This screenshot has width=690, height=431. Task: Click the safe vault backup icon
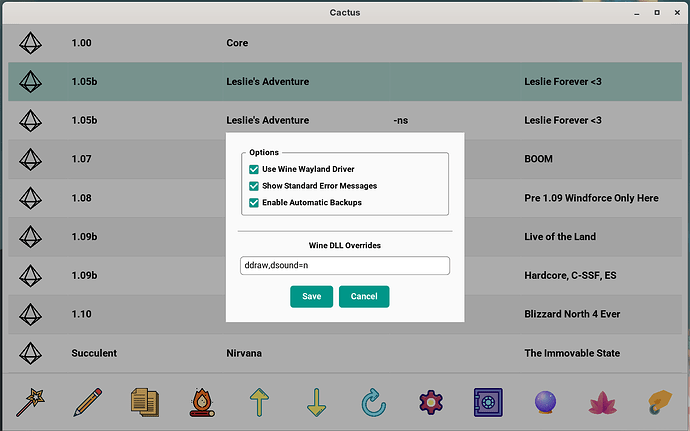coord(488,402)
